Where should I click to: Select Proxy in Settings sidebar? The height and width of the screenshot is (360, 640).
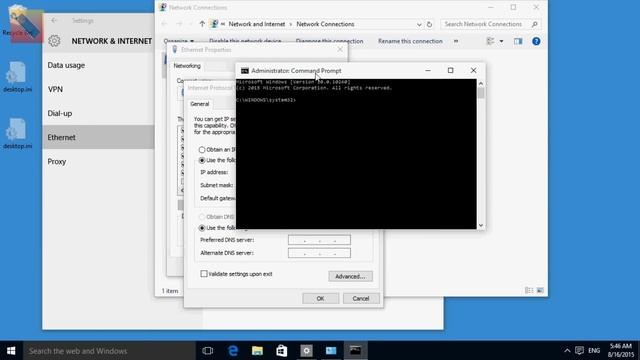[x=98, y=161]
